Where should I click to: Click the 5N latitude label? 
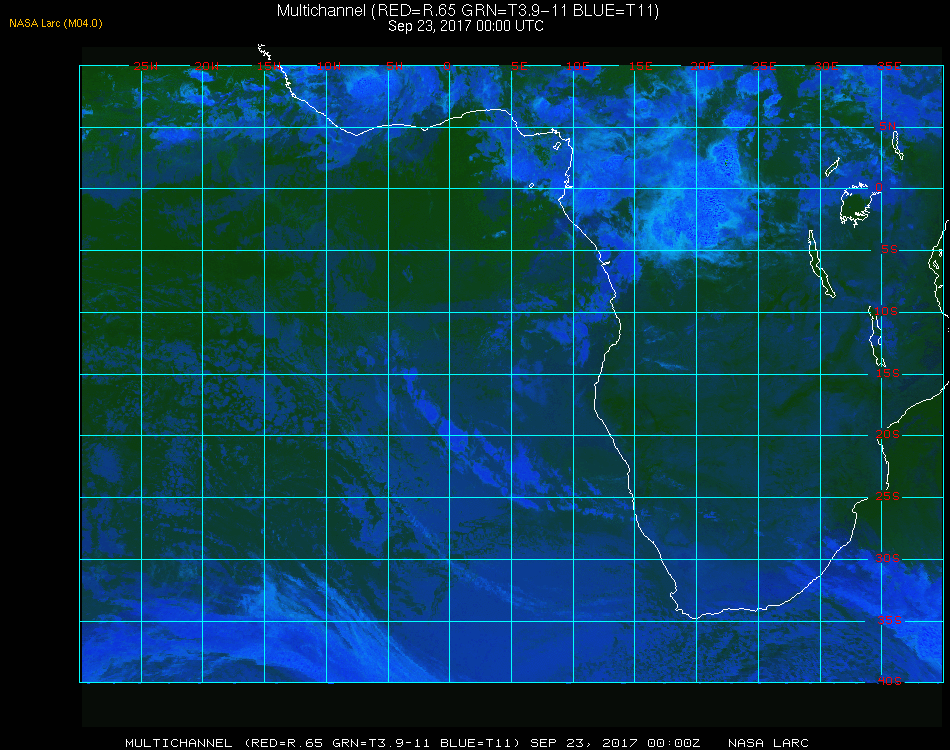(x=888, y=126)
